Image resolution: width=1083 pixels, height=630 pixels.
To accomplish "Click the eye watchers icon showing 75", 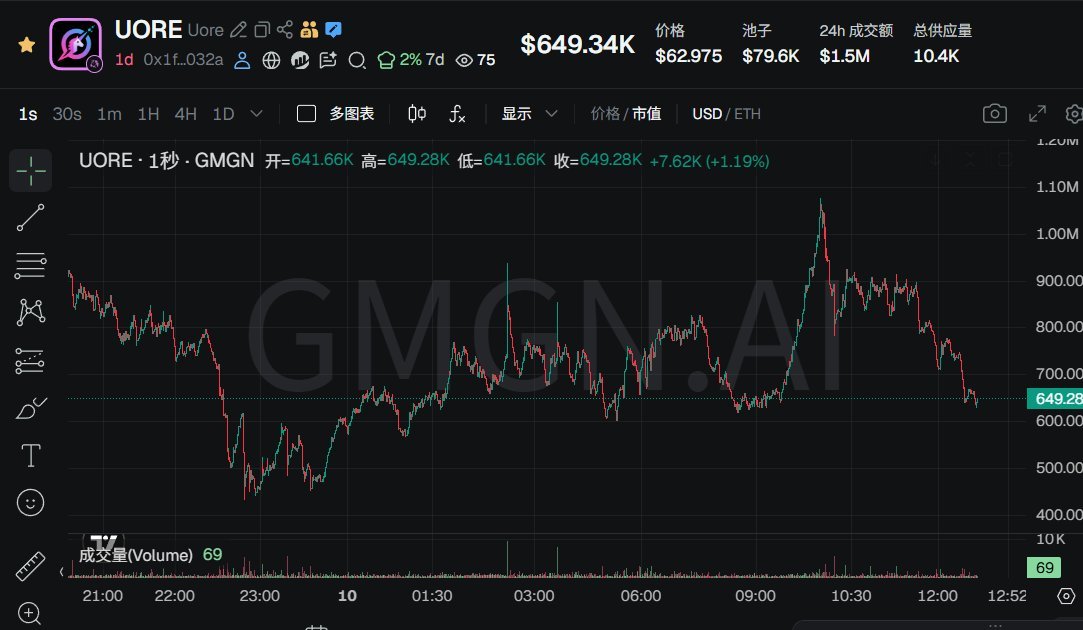I will [x=475, y=60].
